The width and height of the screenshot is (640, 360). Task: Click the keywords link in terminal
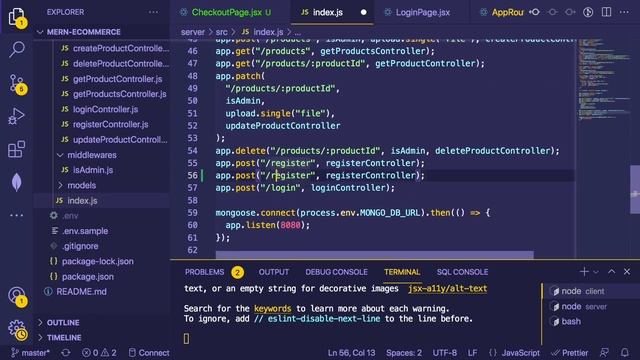pos(272,309)
